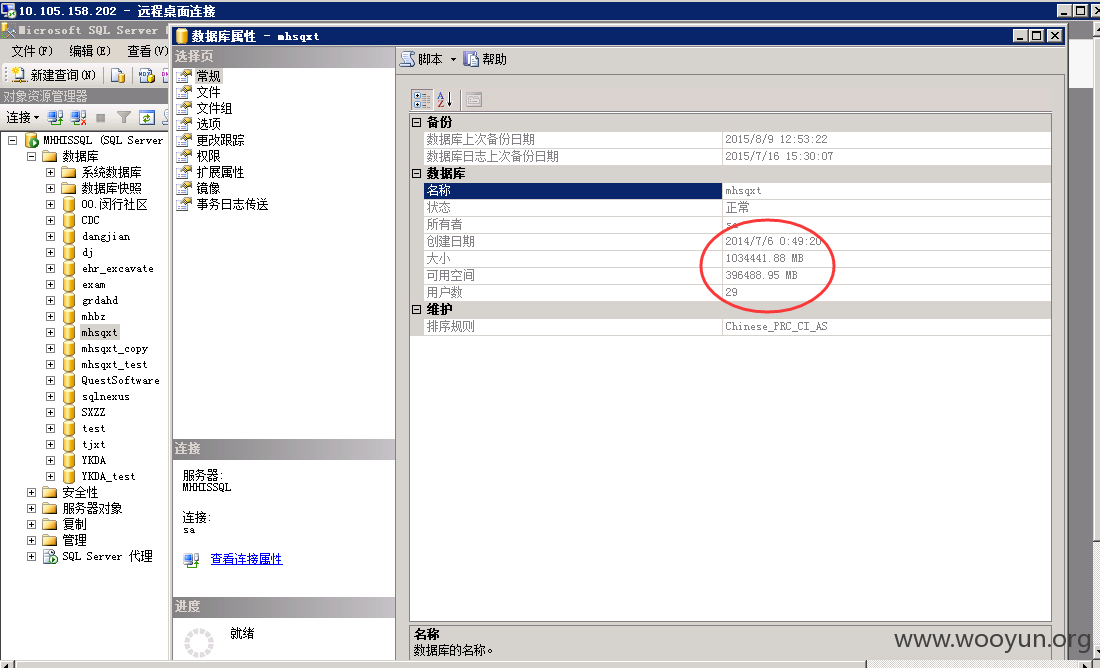Collapse the 备份 category in property grid
Image resolution: width=1100 pixels, height=668 pixels.
tap(417, 123)
